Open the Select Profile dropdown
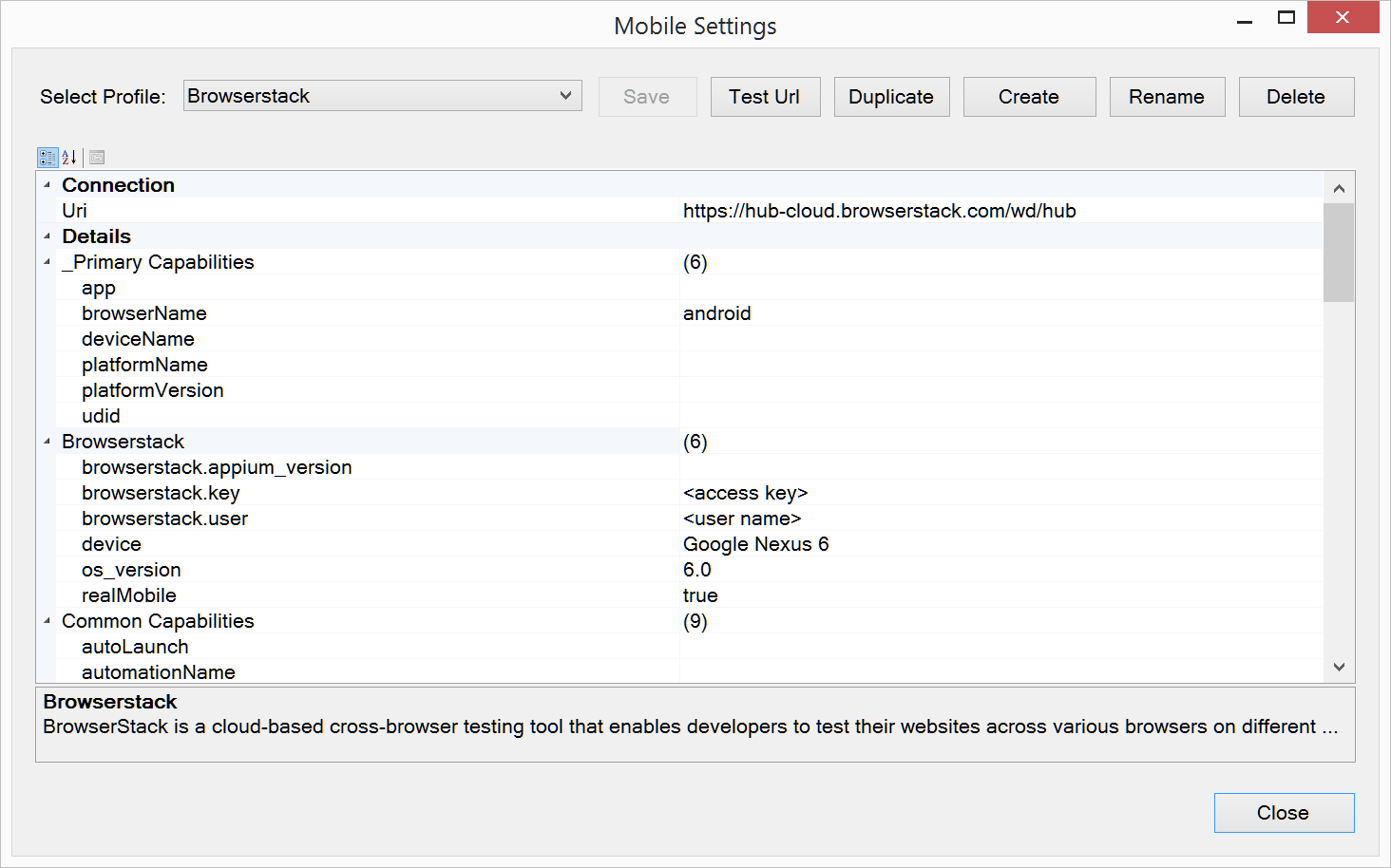The height and width of the screenshot is (868, 1391). [382, 96]
